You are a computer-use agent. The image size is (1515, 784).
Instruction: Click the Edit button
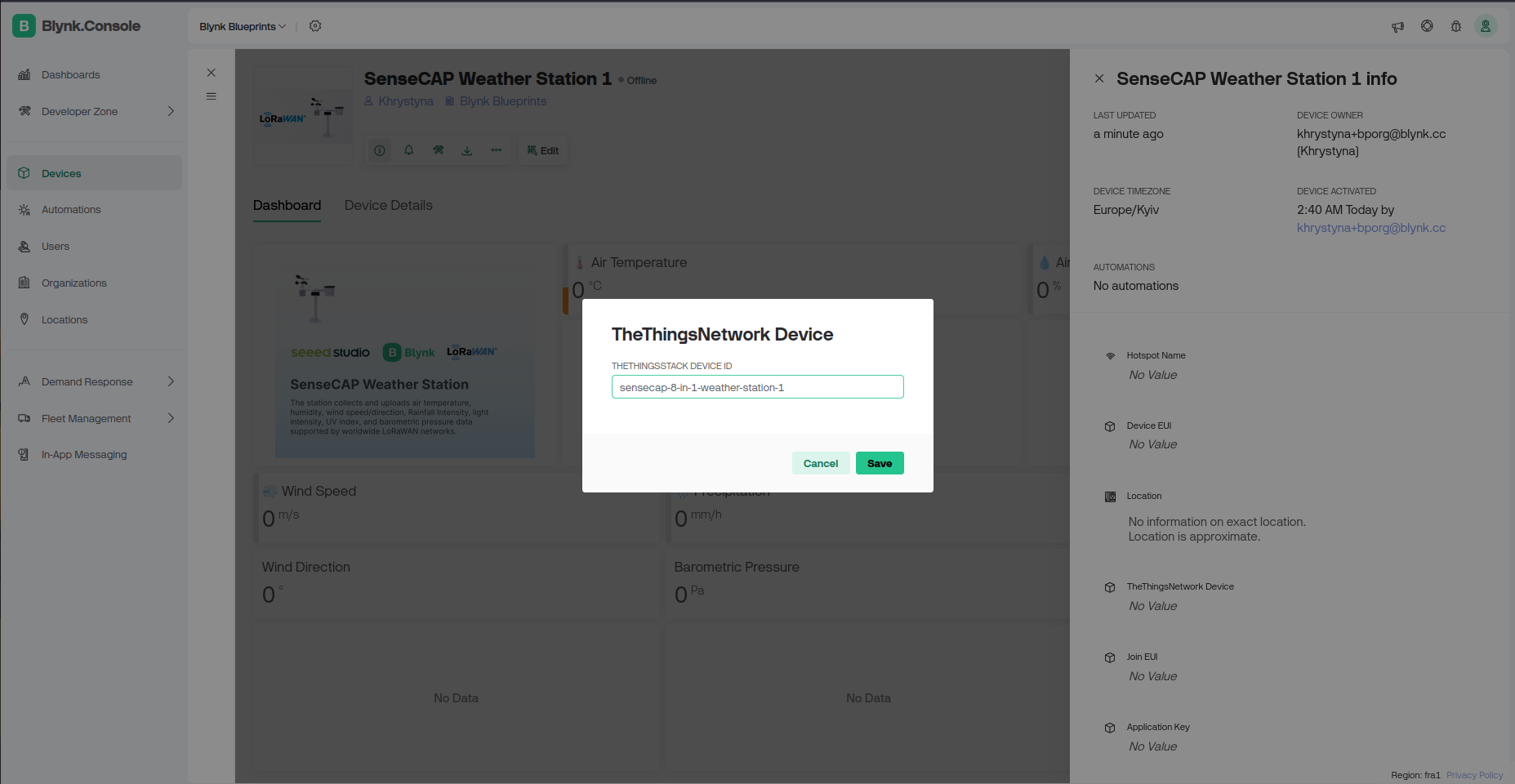tap(543, 150)
